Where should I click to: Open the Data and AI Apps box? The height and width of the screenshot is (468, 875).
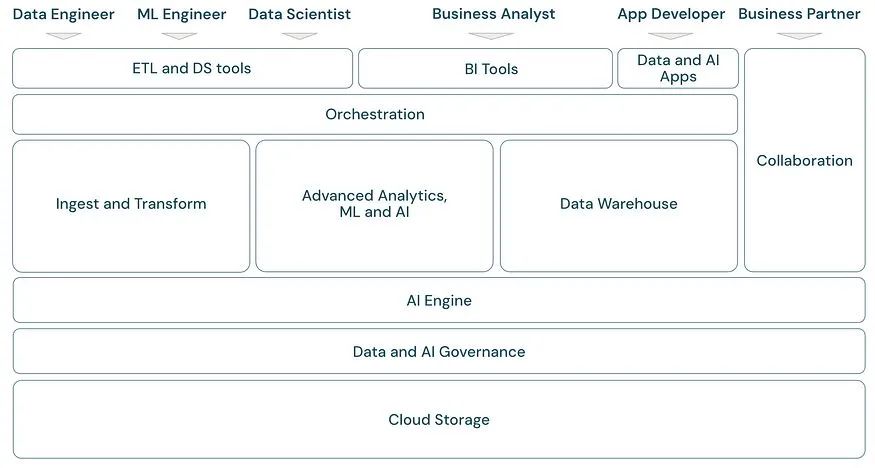(678, 68)
